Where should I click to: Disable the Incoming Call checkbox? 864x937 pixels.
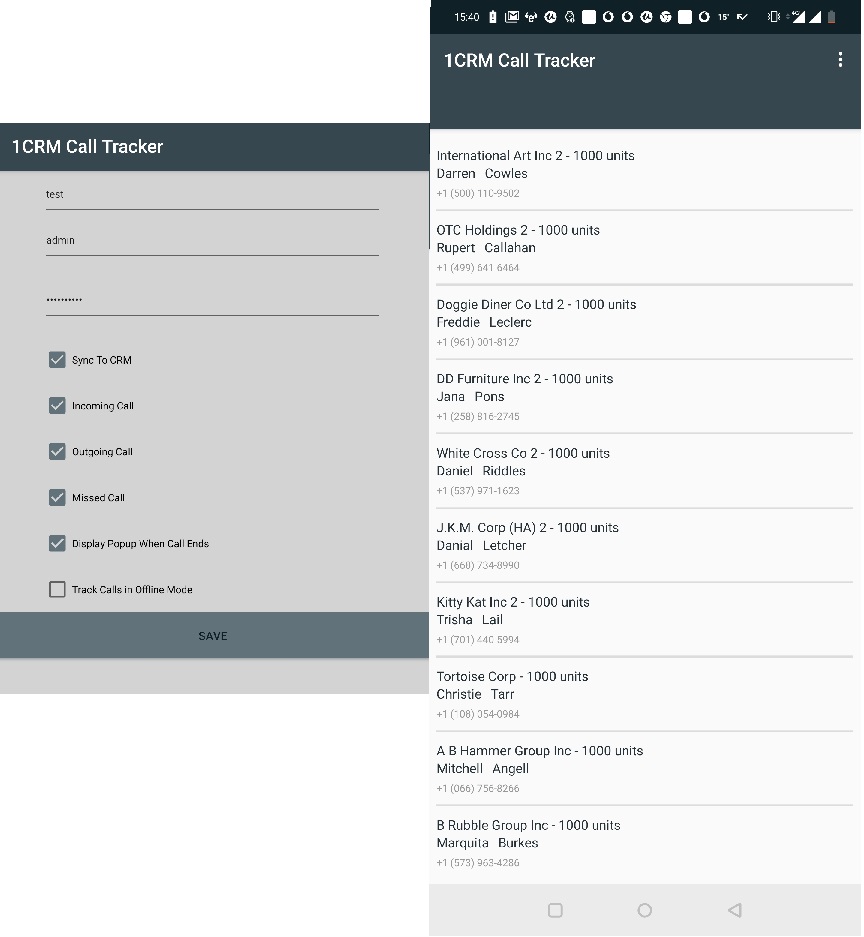(57, 406)
